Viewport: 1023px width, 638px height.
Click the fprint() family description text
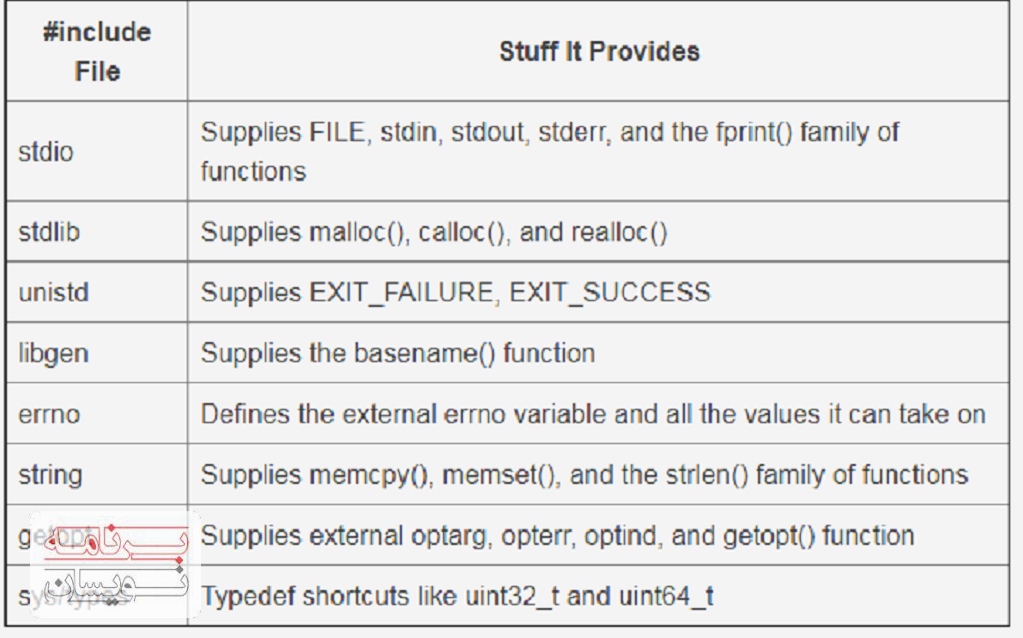click(x=549, y=151)
